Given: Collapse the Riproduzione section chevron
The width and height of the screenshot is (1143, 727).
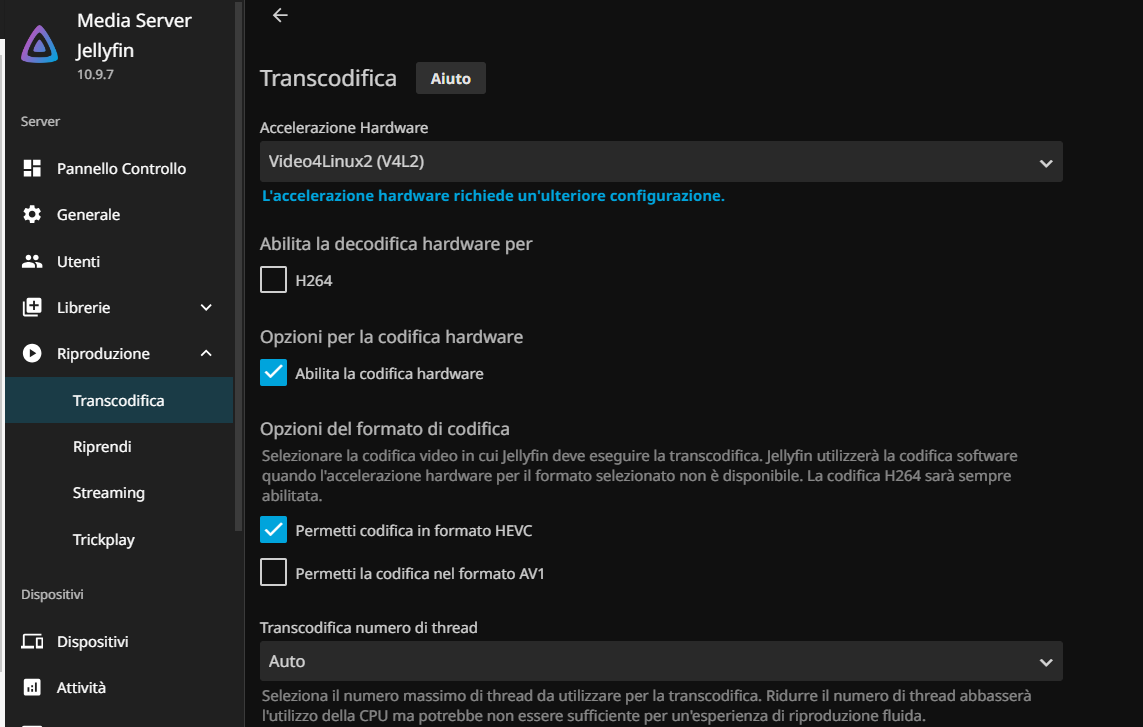Looking at the screenshot, I should [206, 353].
